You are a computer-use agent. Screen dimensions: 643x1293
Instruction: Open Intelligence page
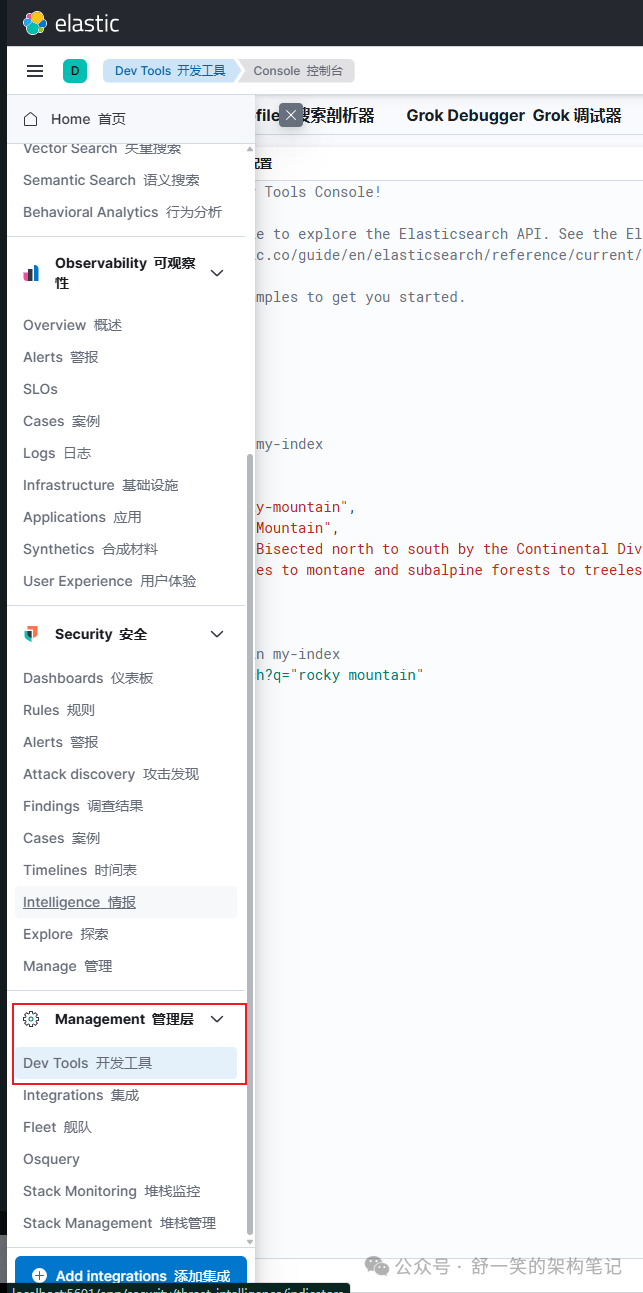[x=126, y=902]
